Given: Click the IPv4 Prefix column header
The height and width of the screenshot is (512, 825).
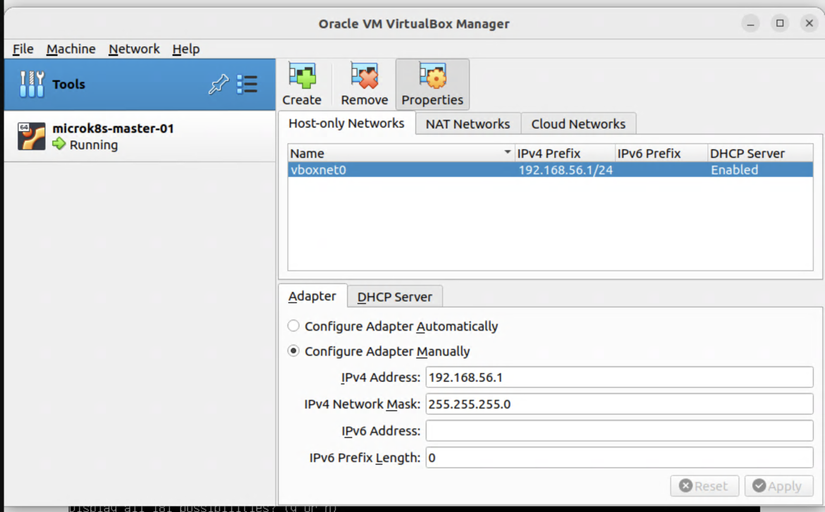Looking at the screenshot, I should coord(565,153).
